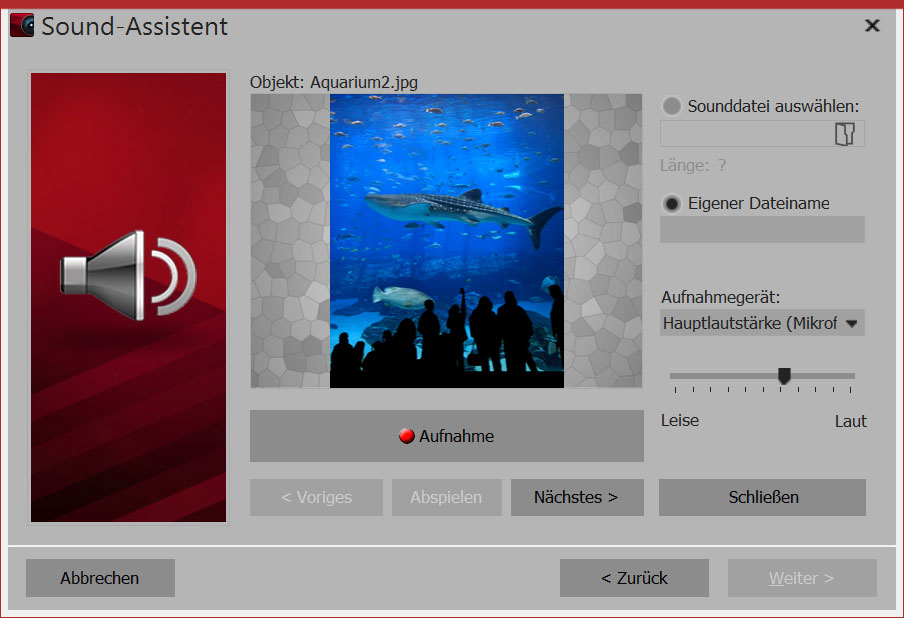
Task: Click the own filename text field
Action: pos(762,230)
